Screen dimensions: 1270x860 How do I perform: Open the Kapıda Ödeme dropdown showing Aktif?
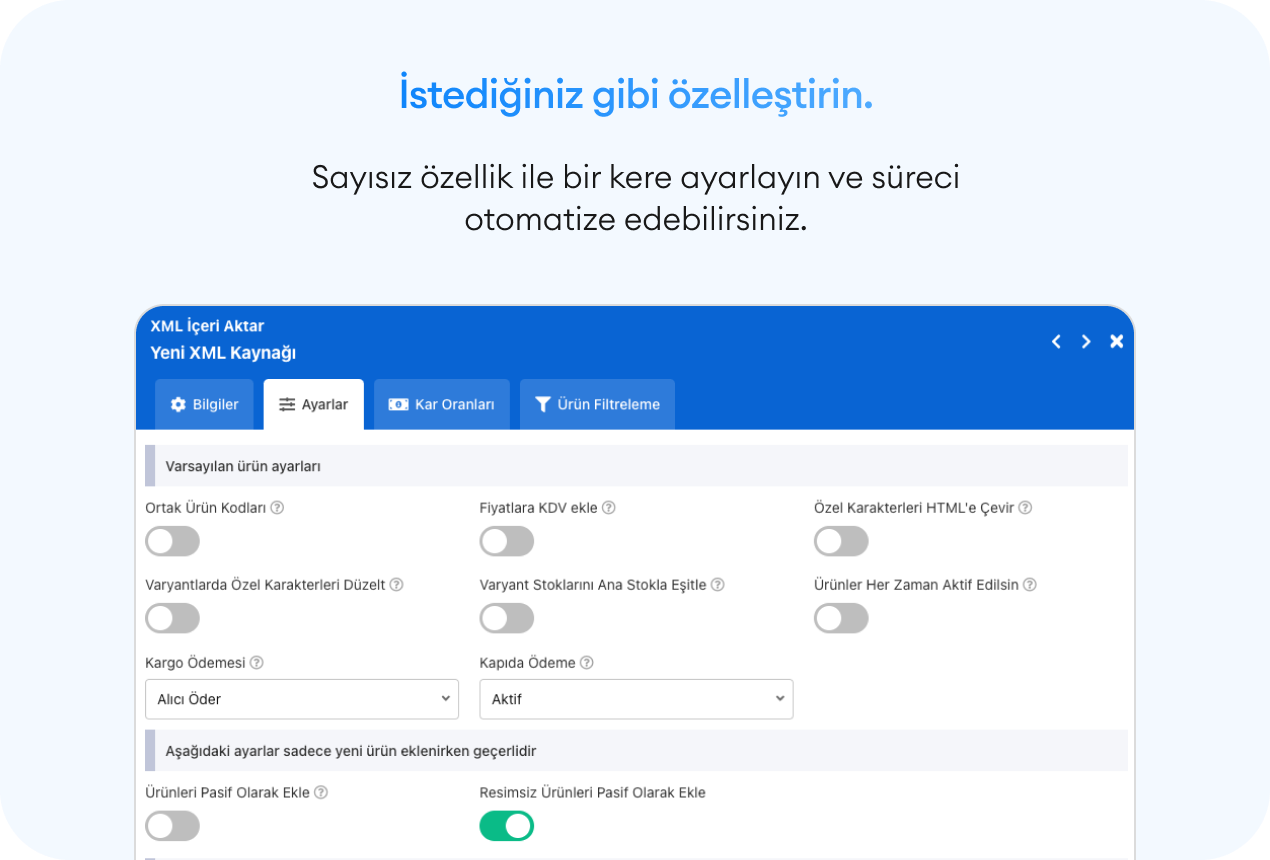[636, 699]
